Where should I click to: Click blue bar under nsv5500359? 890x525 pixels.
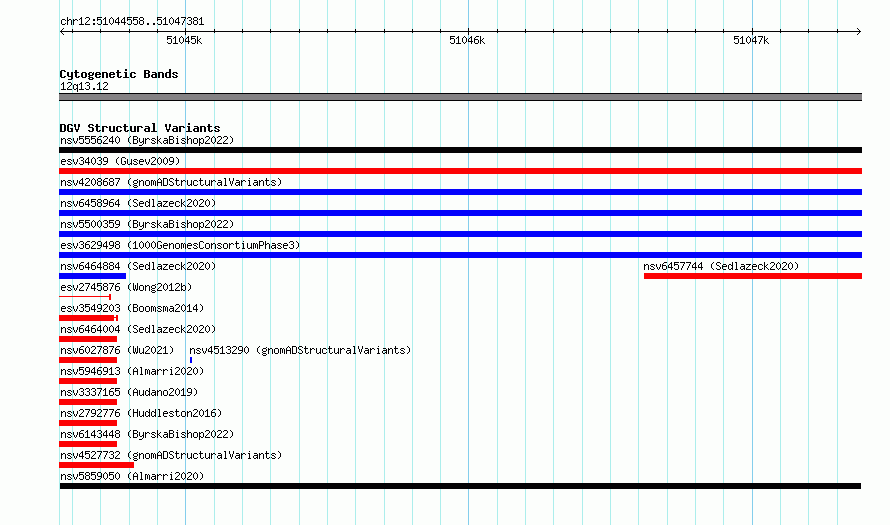(x=460, y=234)
